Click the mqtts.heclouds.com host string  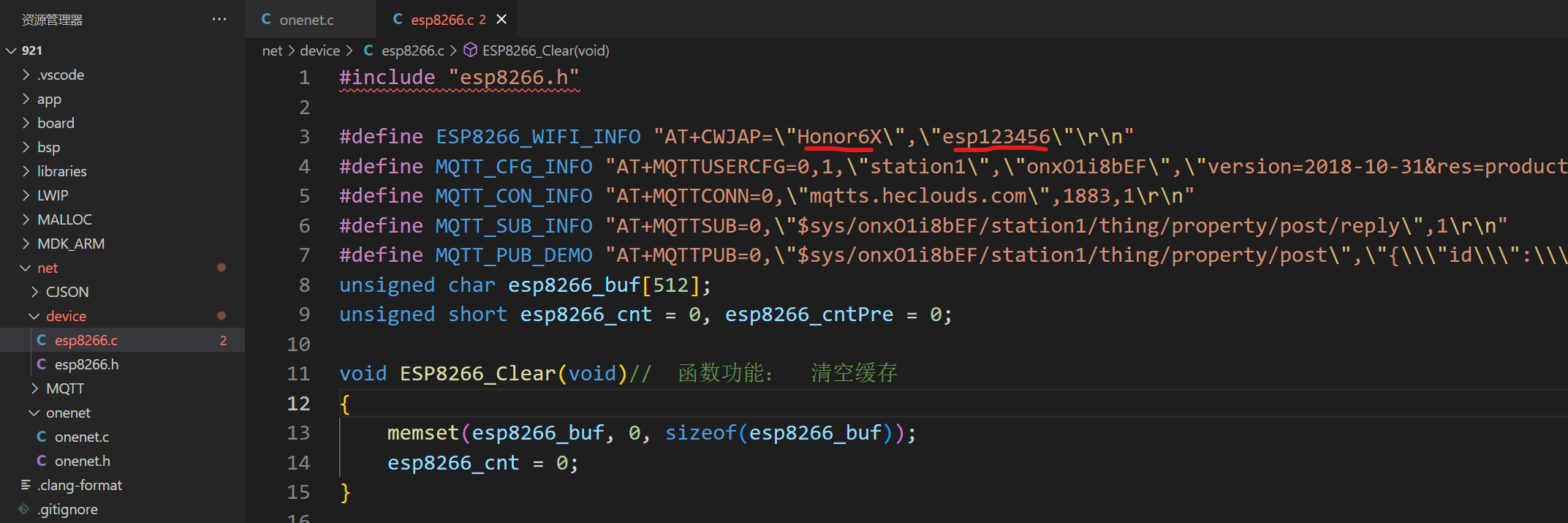tap(917, 196)
